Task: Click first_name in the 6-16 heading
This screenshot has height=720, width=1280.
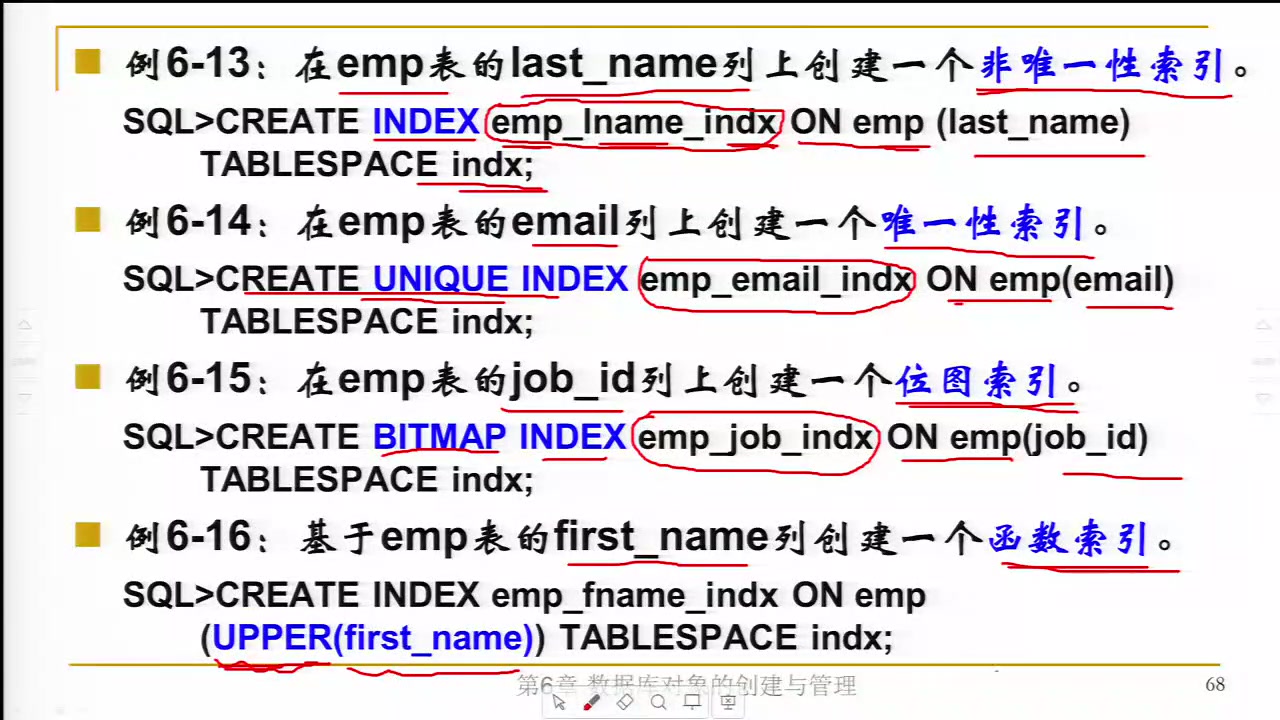Action: pos(661,538)
